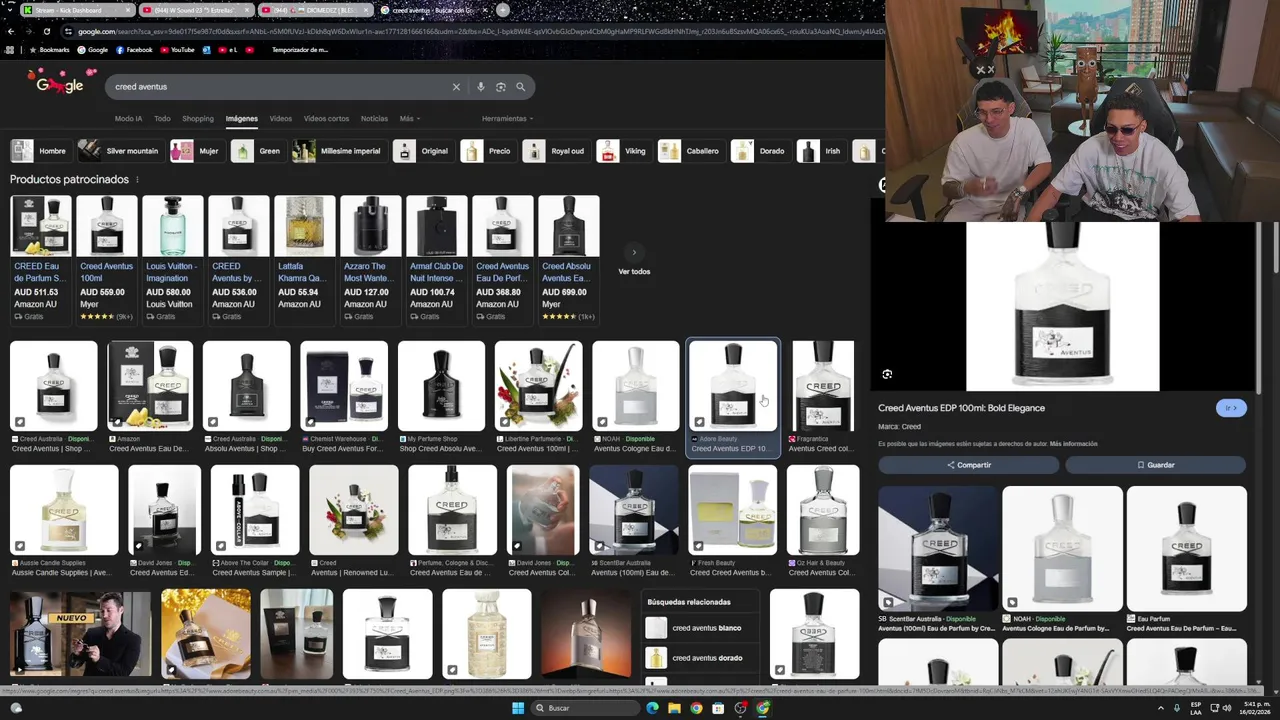Select the Mujer filter chip
Image resolution: width=1280 pixels, height=720 pixels.
196,151
